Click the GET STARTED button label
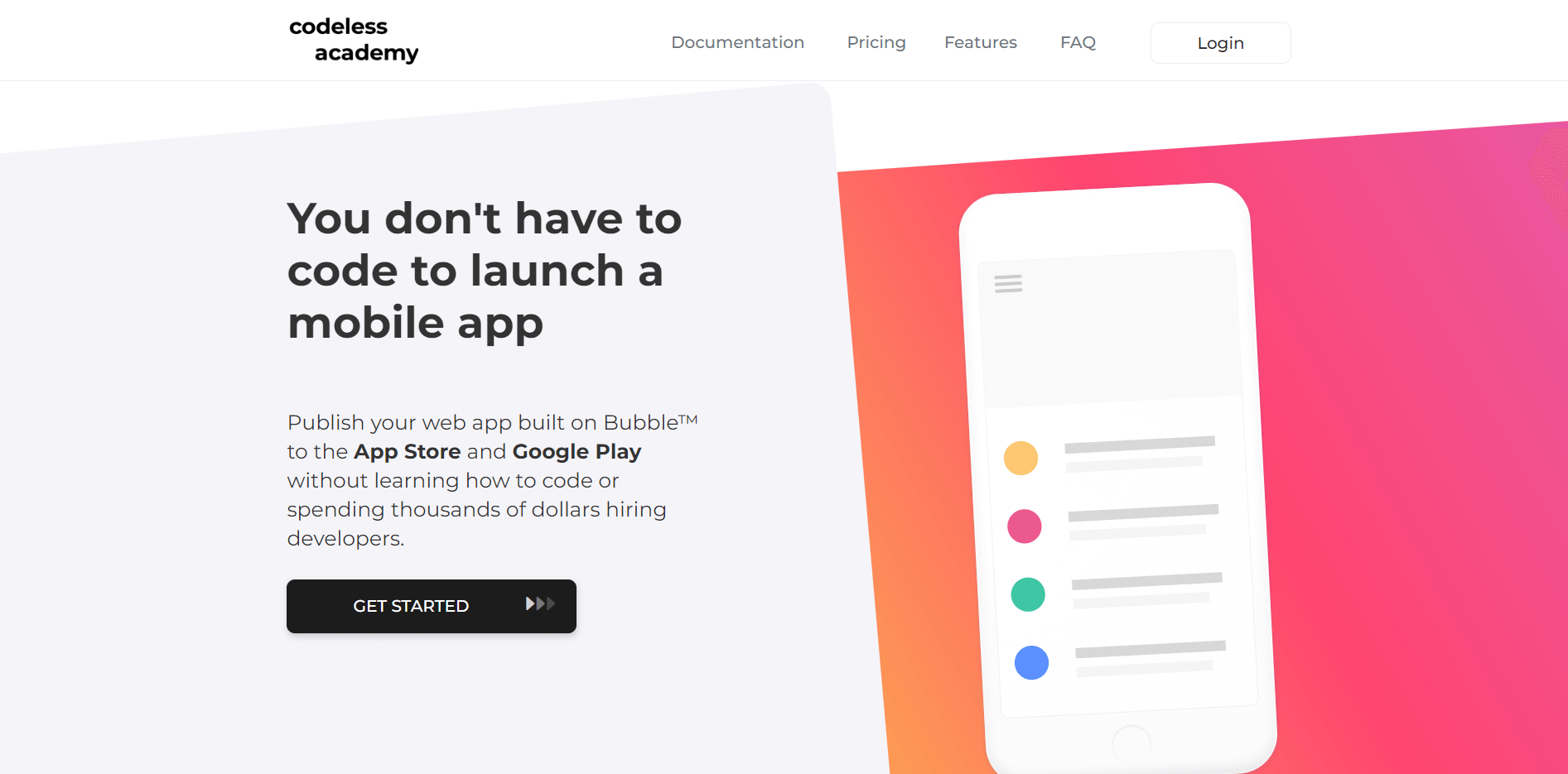This screenshot has width=1568, height=774. (411, 606)
